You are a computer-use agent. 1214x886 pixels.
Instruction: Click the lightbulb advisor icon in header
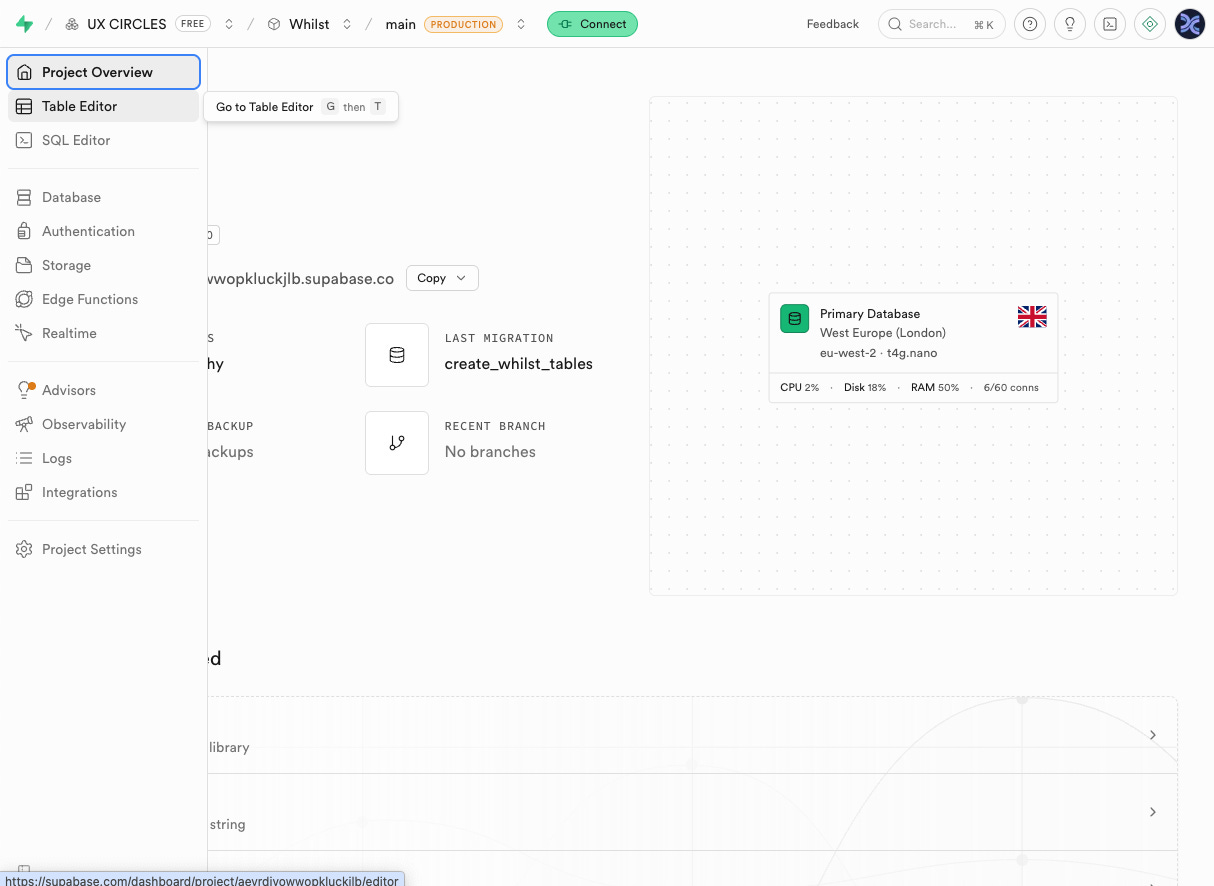tap(1070, 24)
